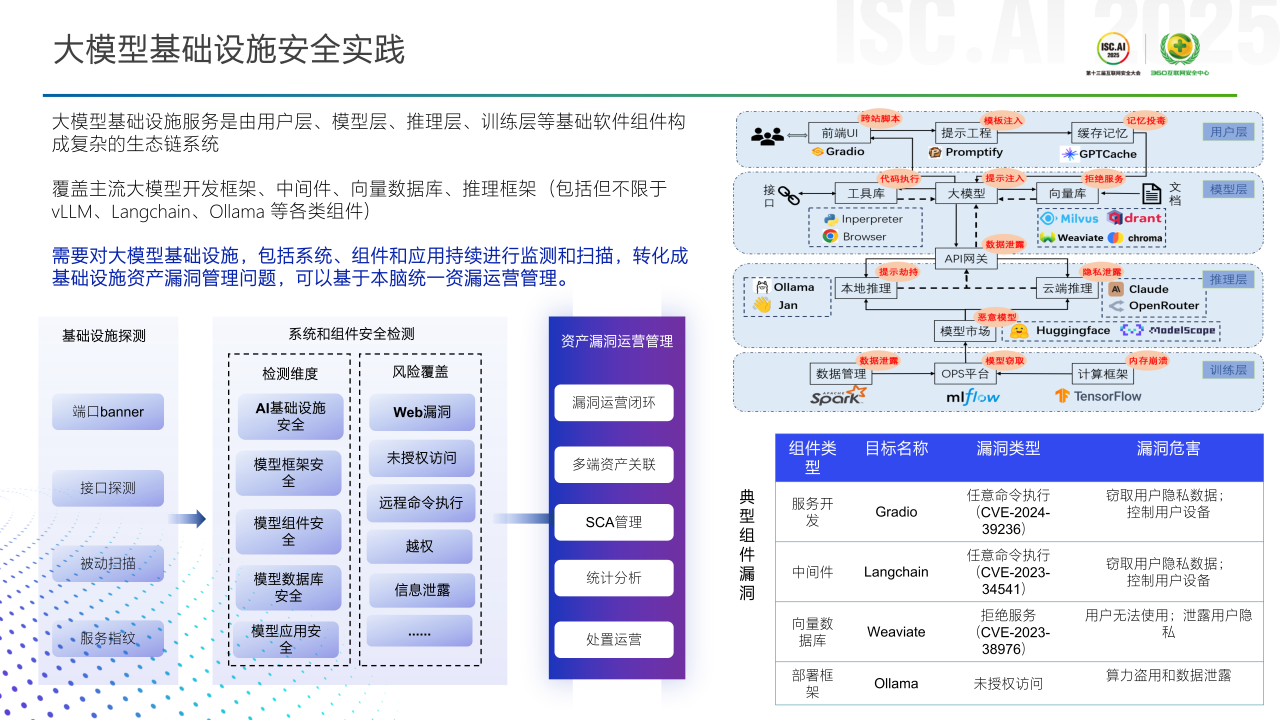The height and width of the screenshot is (720, 1280).
Task: Click the Weaviate logo in the diagram
Action: click(1071, 238)
